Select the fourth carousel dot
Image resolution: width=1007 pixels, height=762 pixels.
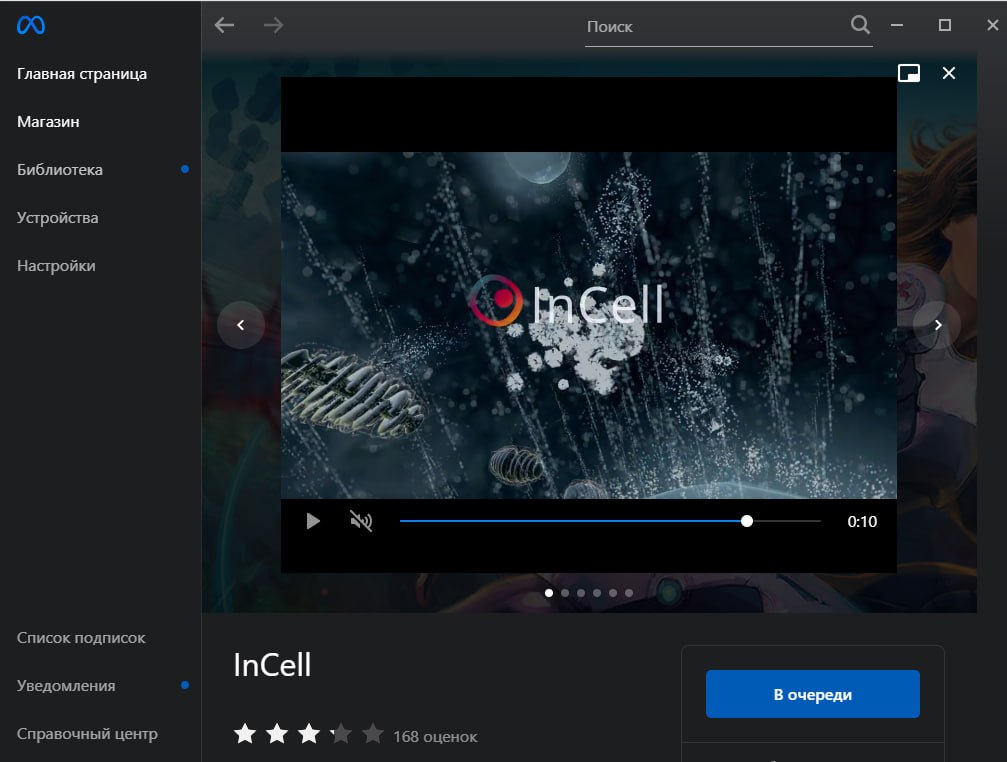click(597, 593)
